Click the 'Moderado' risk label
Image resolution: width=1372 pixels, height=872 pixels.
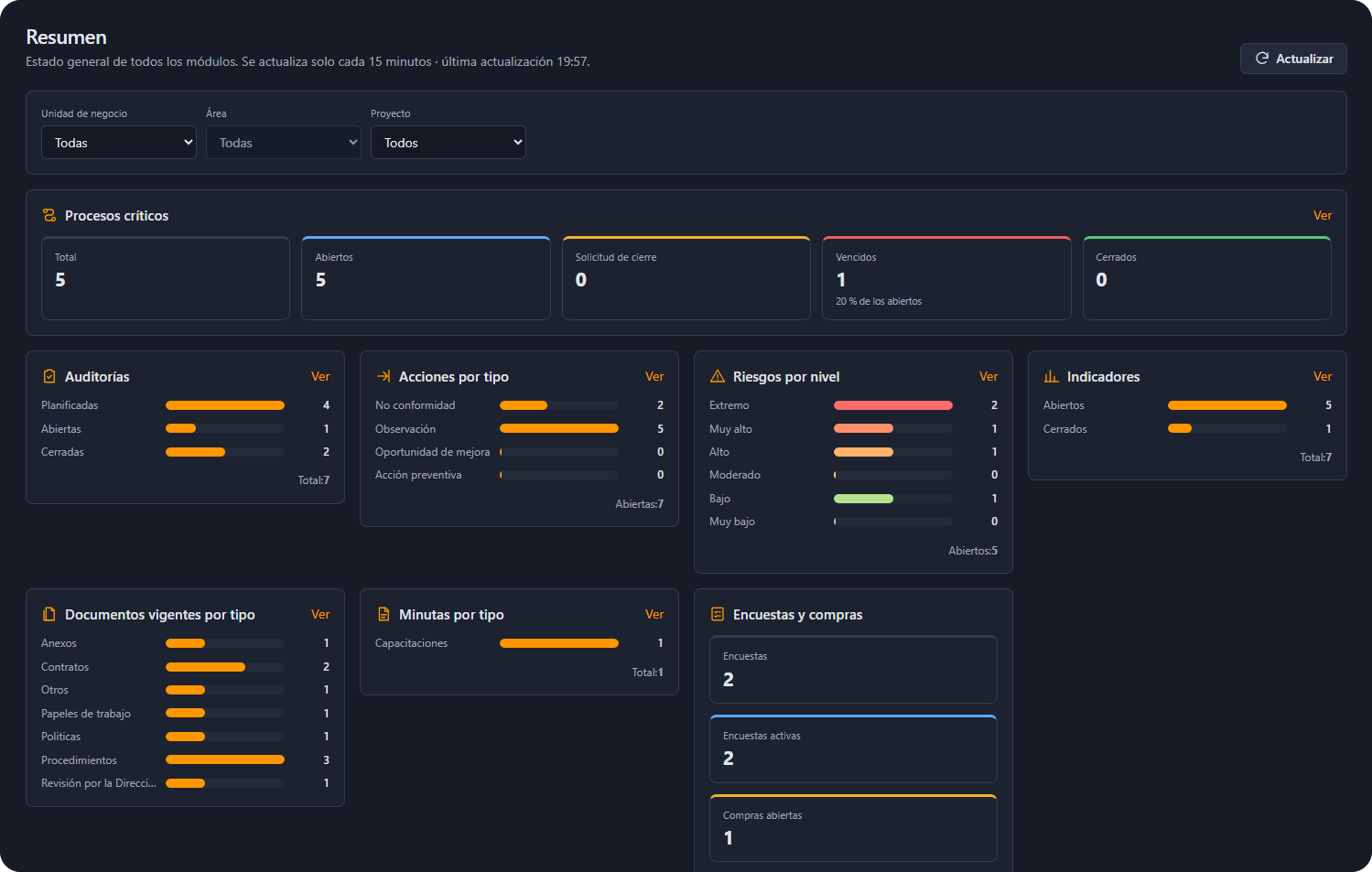coord(735,475)
